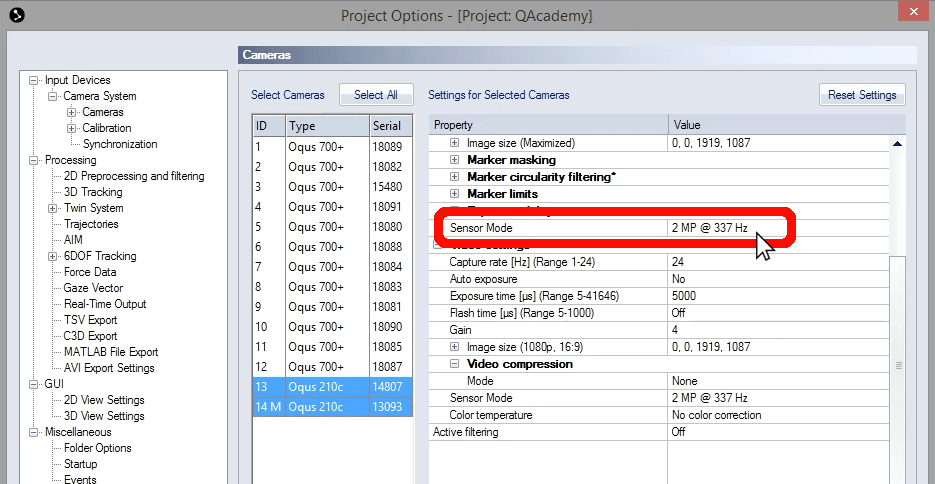Expand Marker circularity filtering property
The height and width of the screenshot is (484, 935).
pyautogui.click(x=454, y=177)
